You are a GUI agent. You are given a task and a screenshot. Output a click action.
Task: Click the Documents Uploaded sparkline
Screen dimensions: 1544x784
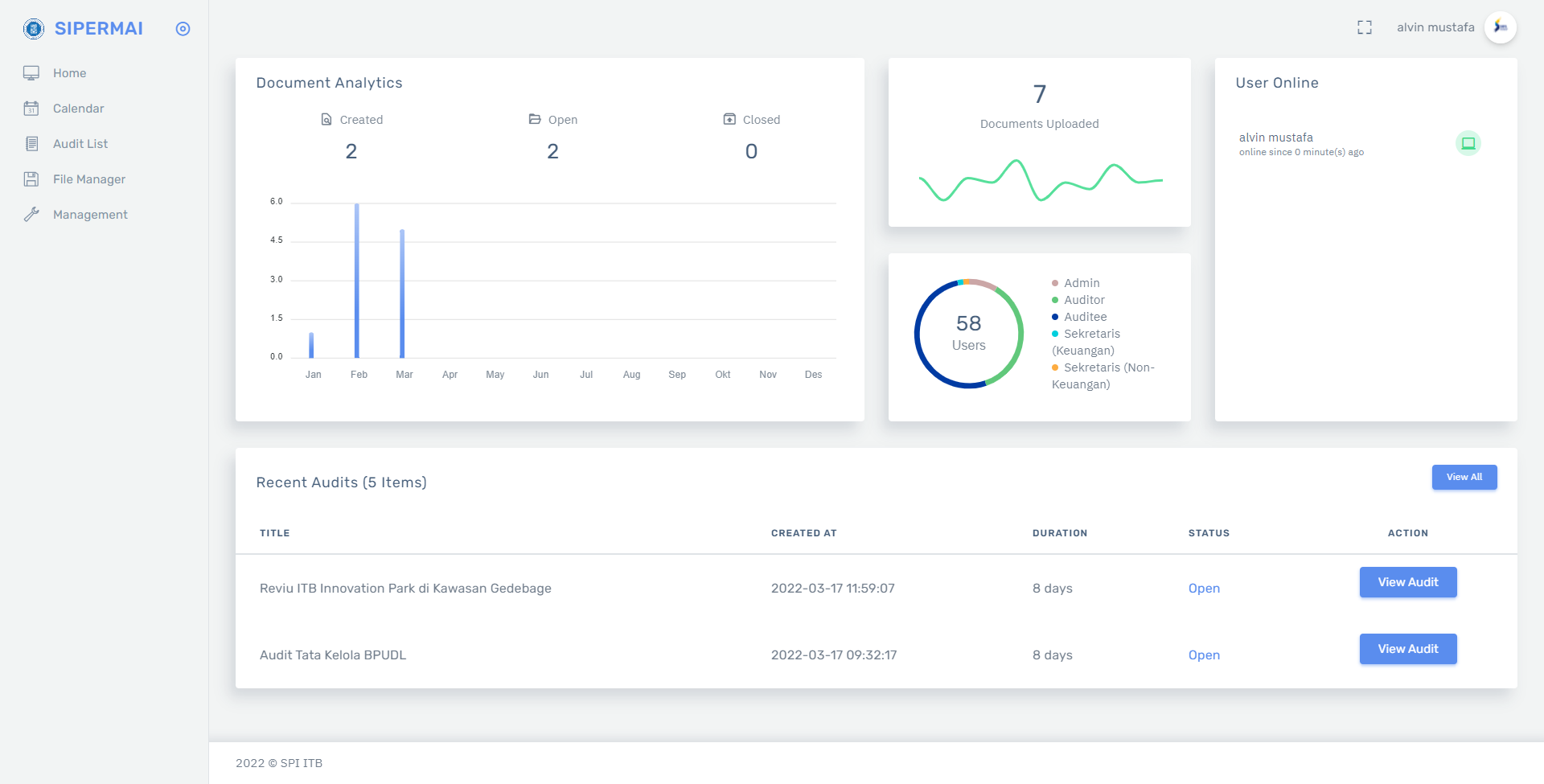1041,180
